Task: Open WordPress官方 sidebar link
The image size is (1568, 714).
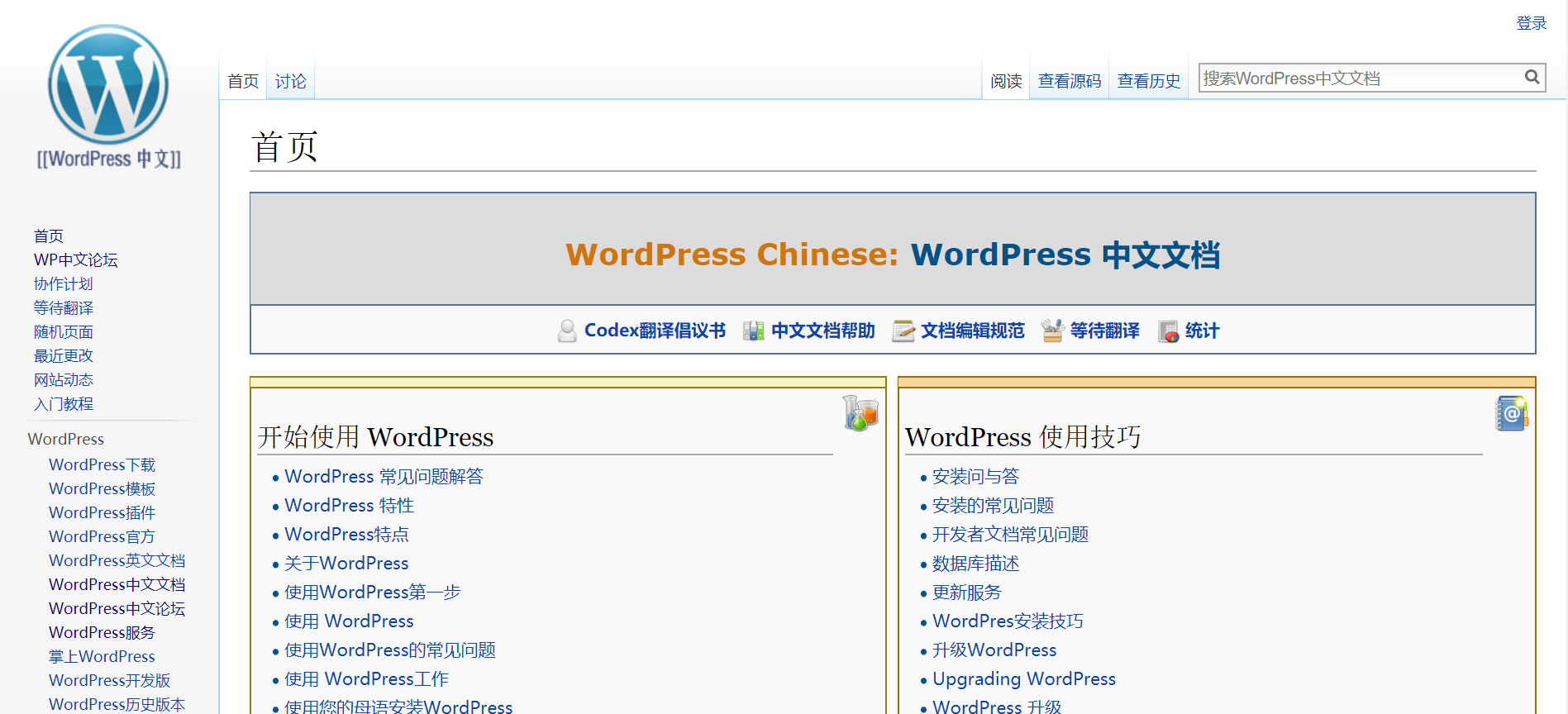Action: (x=102, y=537)
